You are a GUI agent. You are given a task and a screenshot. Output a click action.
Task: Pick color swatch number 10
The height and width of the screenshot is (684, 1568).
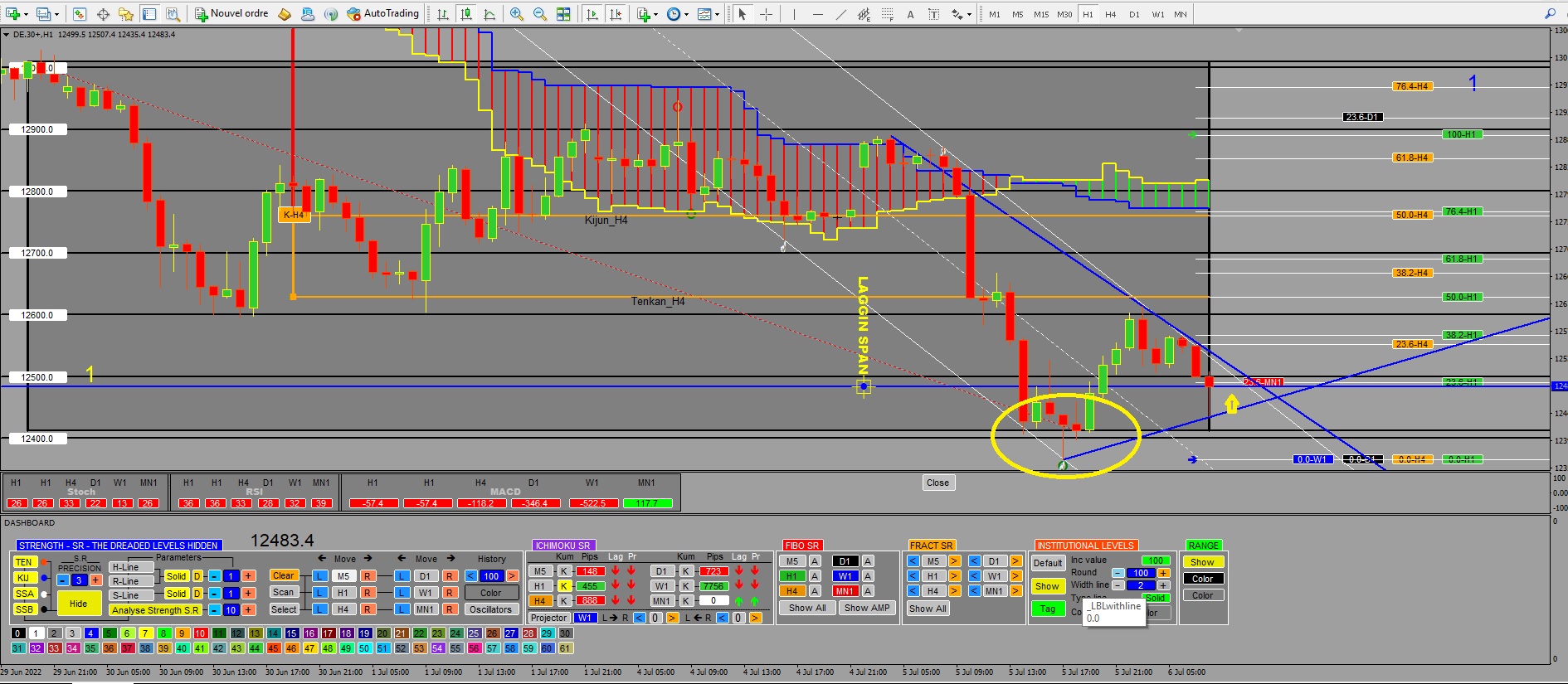[x=200, y=633]
